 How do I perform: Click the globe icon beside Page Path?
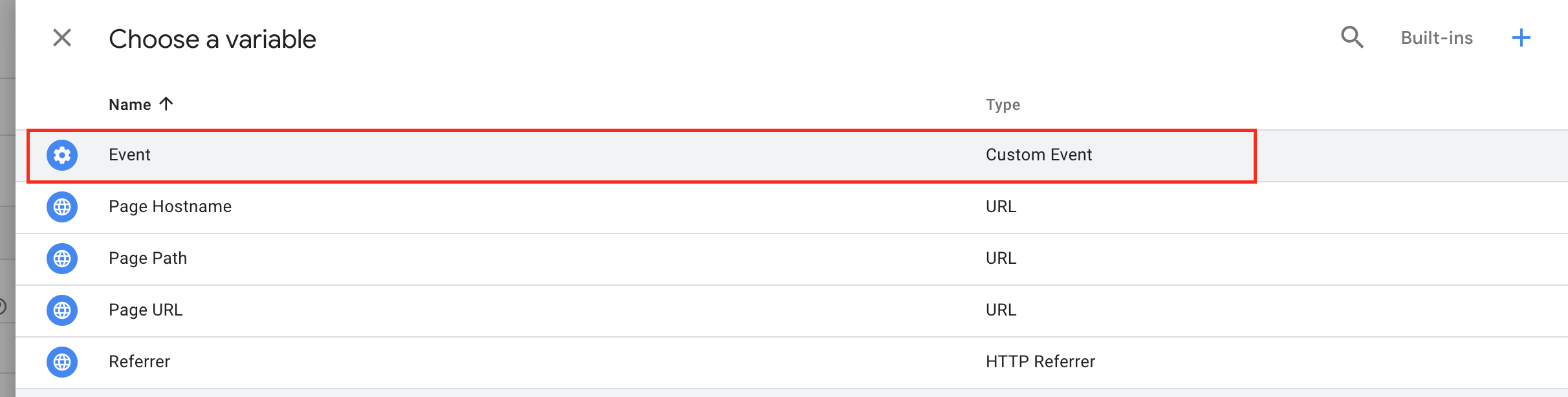pos(61,259)
